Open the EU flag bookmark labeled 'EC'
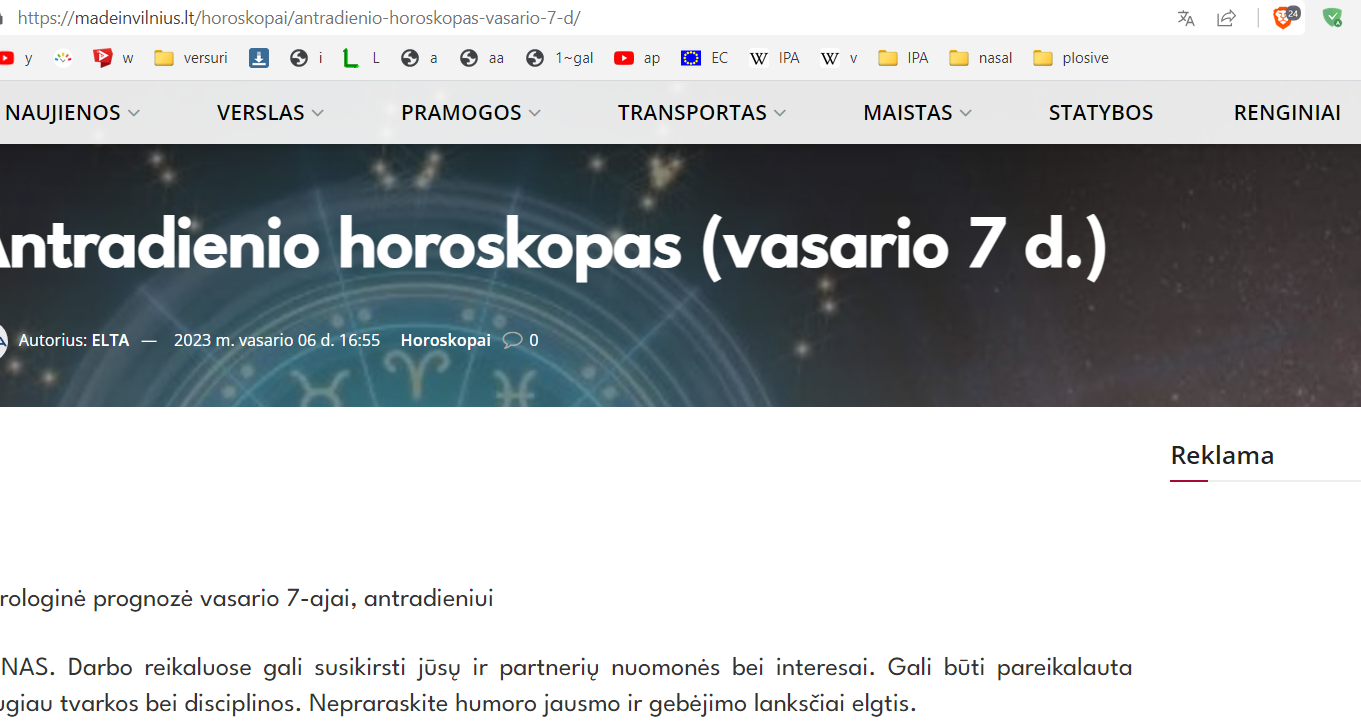Image resolution: width=1361 pixels, height=727 pixels. 703,57
